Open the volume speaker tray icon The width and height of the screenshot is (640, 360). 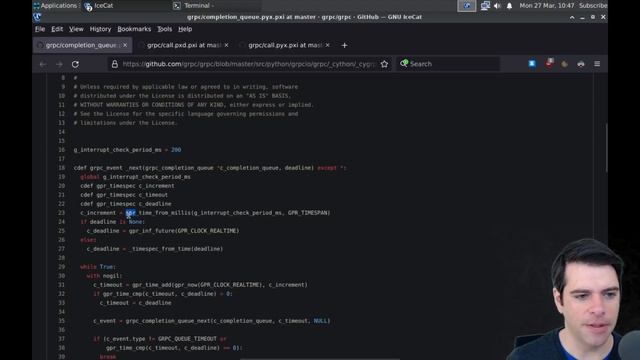coord(497,6)
